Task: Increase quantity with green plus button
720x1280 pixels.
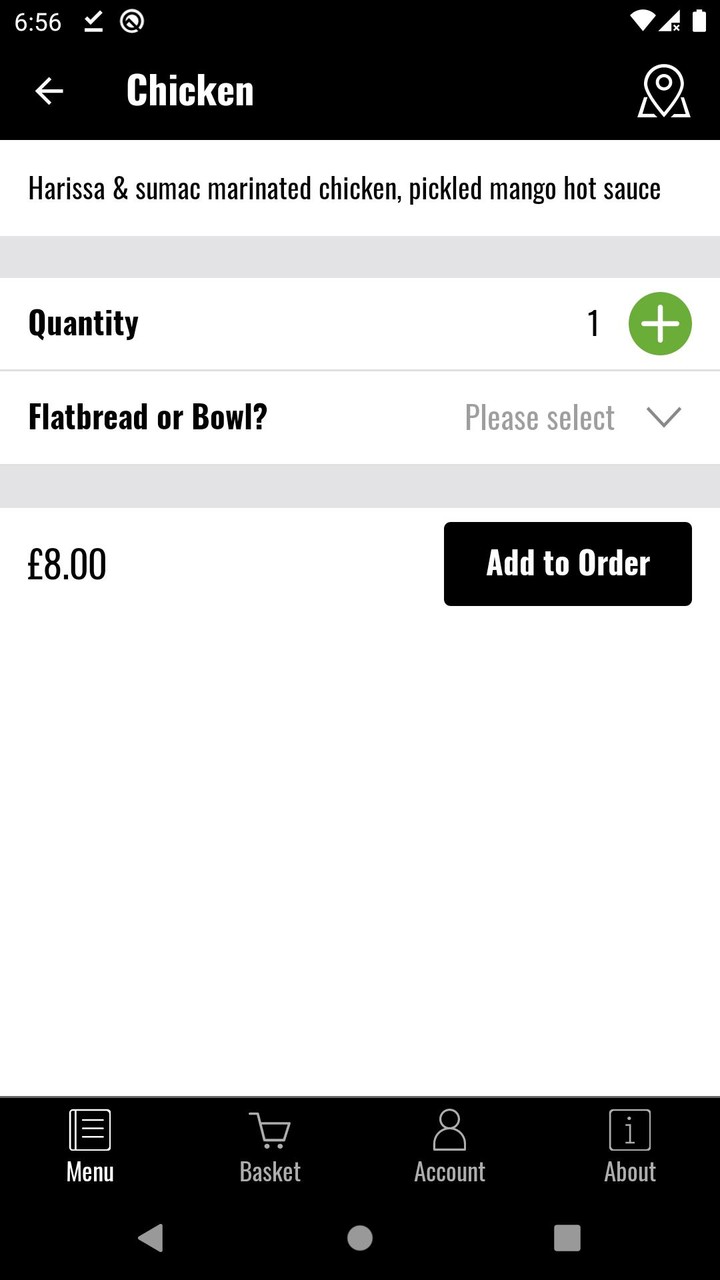Action: point(660,324)
